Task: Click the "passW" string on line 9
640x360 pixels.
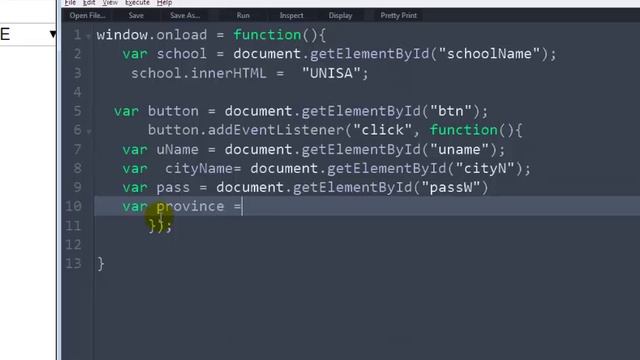Action: [451, 187]
